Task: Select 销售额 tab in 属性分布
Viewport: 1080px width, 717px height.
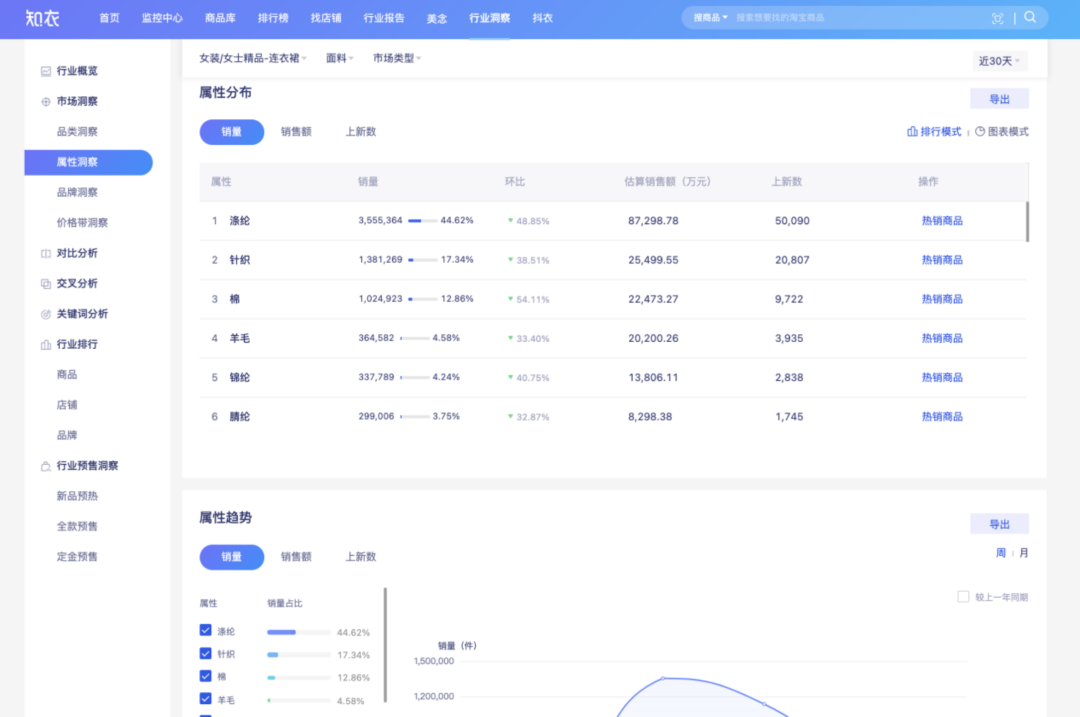Action: [296, 132]
